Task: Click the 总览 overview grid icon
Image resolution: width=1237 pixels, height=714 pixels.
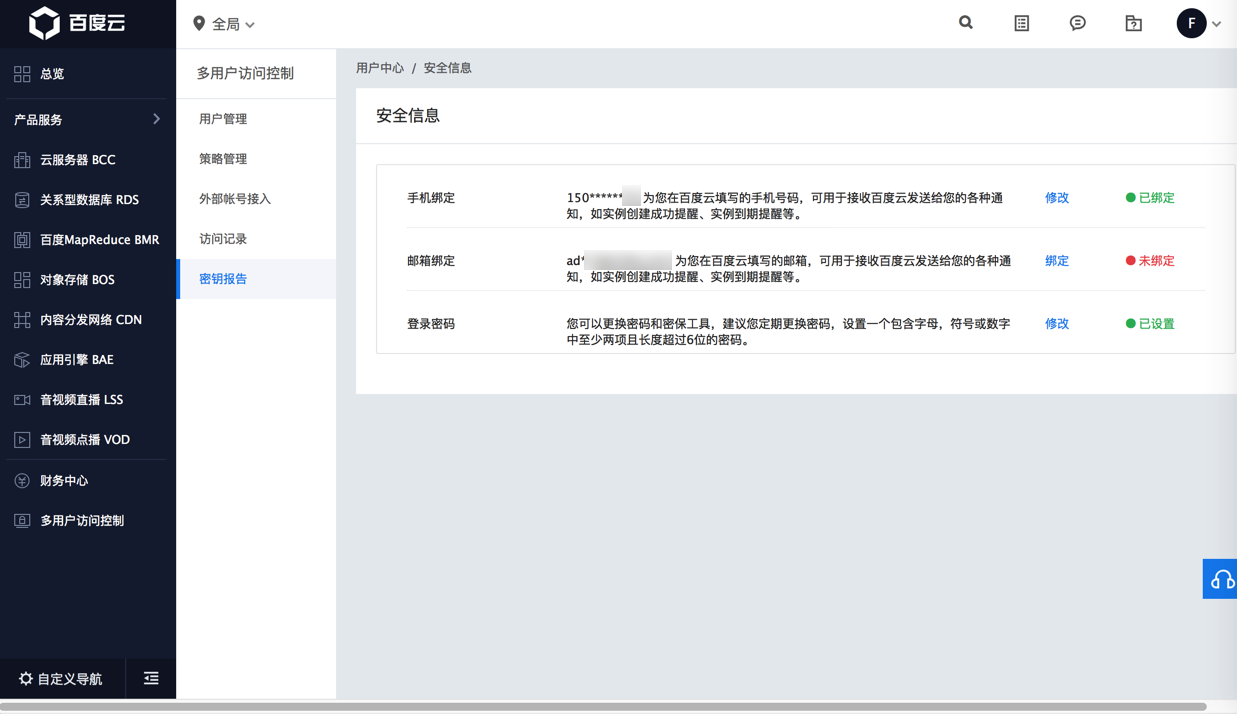Action: pyautogui.click(x=22, y=74)
